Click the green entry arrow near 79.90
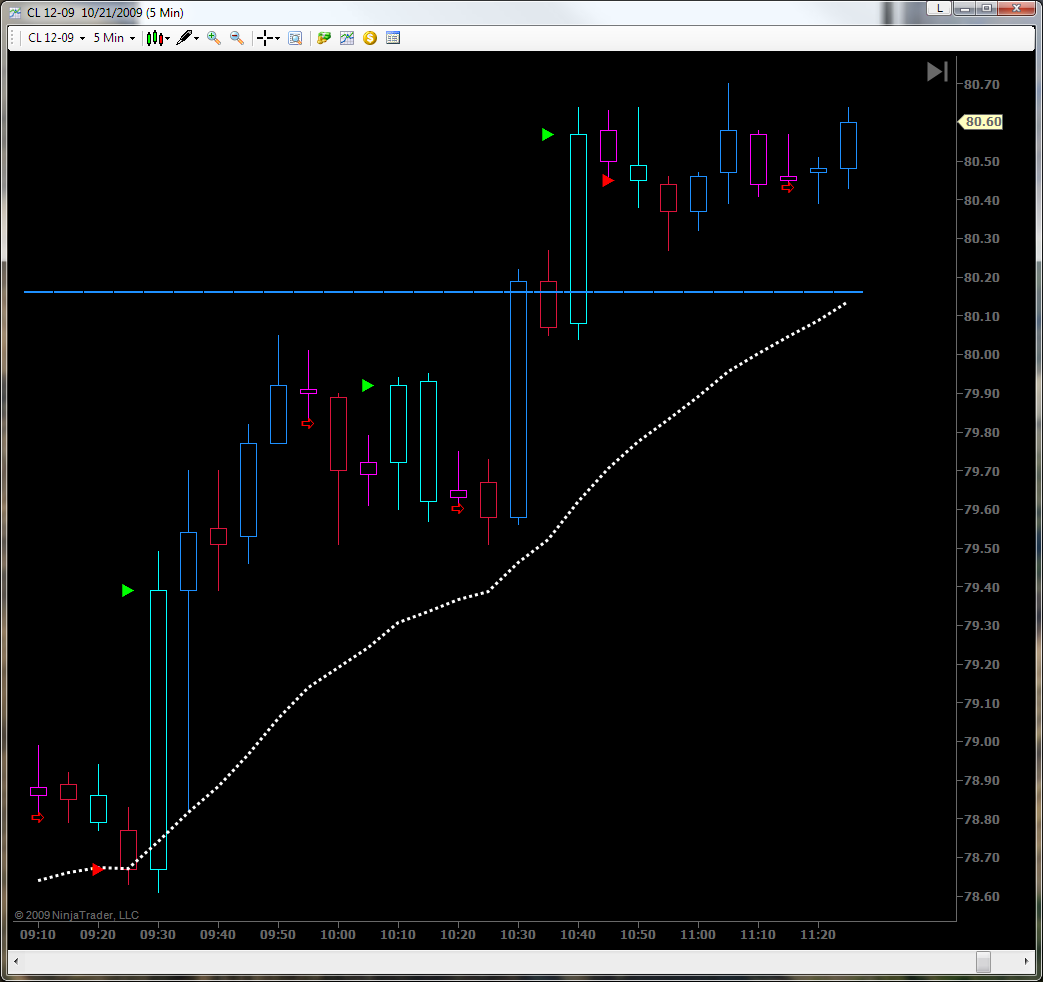This screenshot has height=982, width=1043. (x=367, y=385)
